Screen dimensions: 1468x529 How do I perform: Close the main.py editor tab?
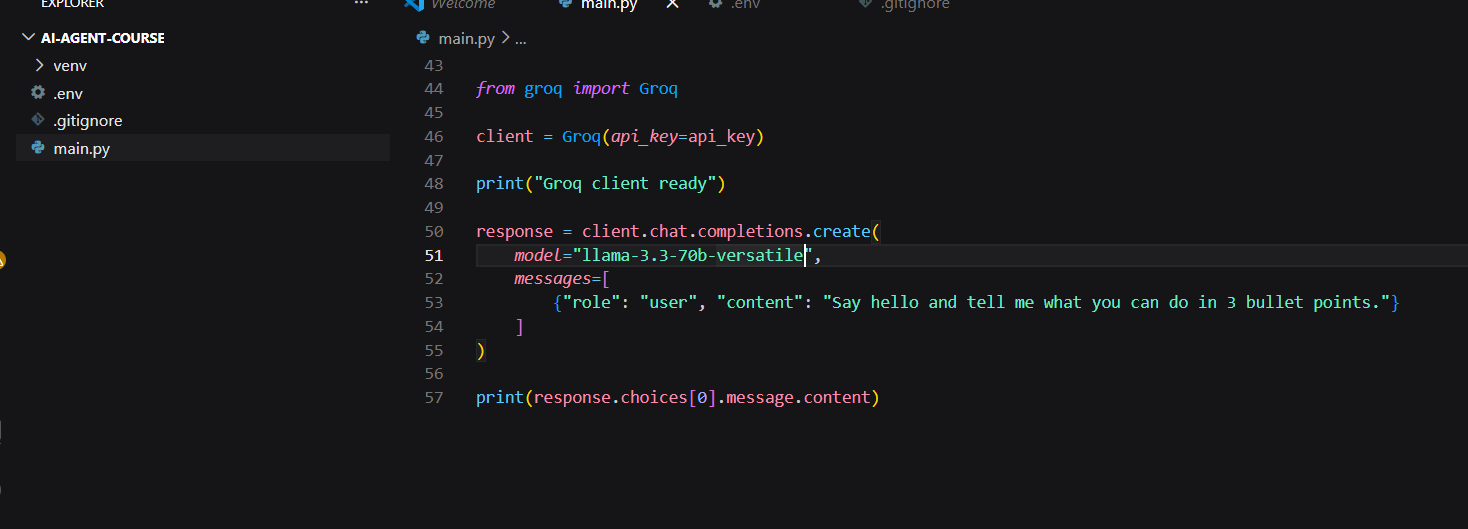click(672, 5)
